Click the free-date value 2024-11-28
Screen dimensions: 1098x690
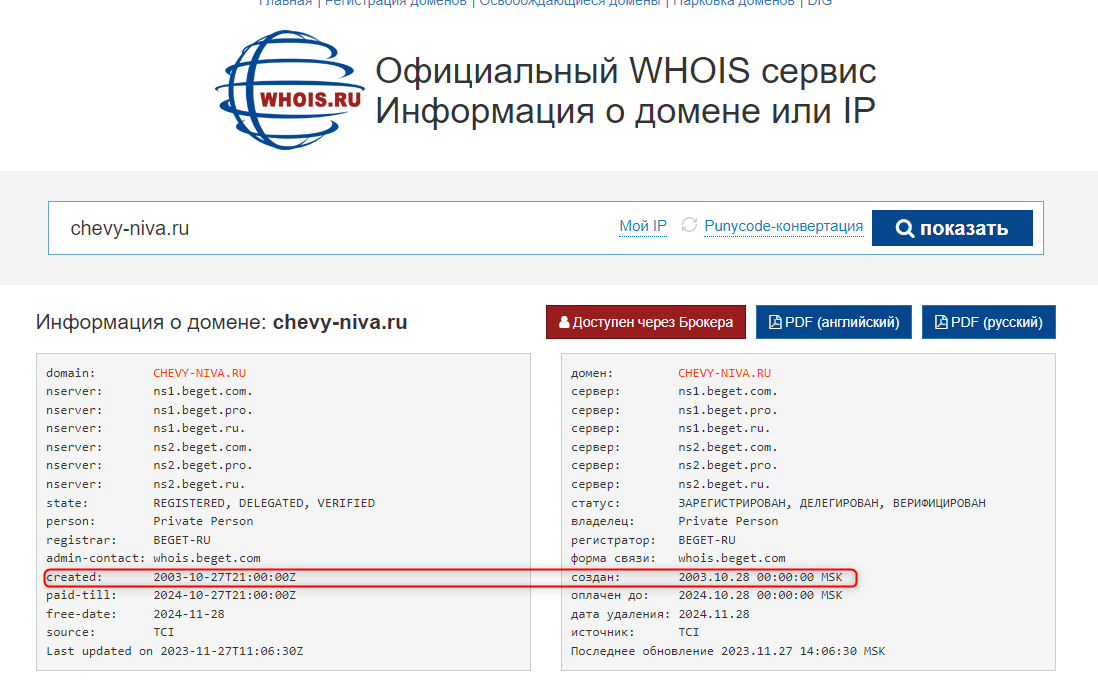189,614
